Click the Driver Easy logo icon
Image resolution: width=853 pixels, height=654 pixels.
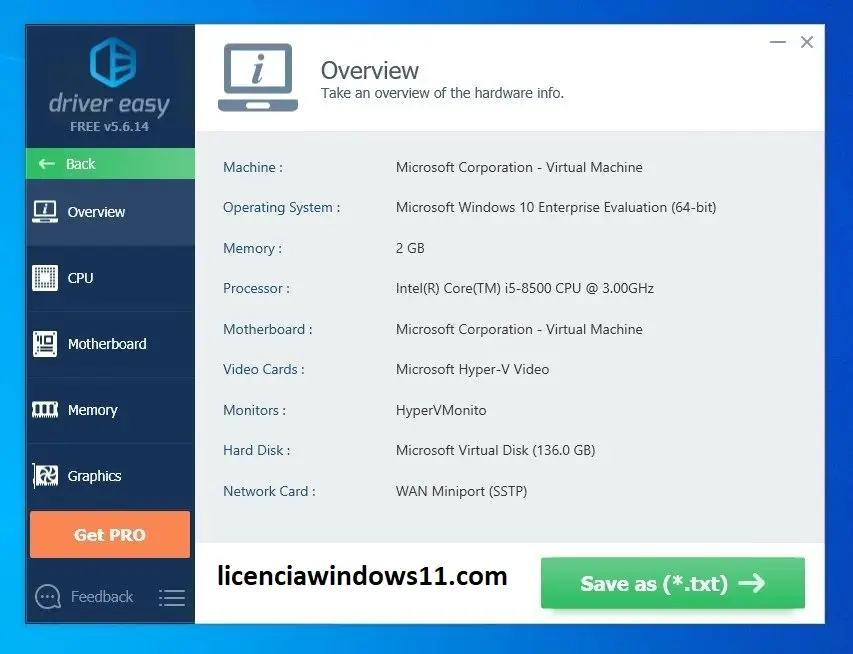pyautogui.click(x=113, y=61)
